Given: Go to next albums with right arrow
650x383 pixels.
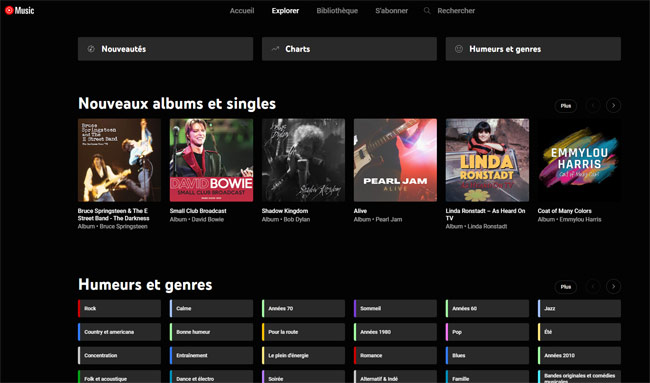Looking at the screenshot, I should tap(614, 106).
